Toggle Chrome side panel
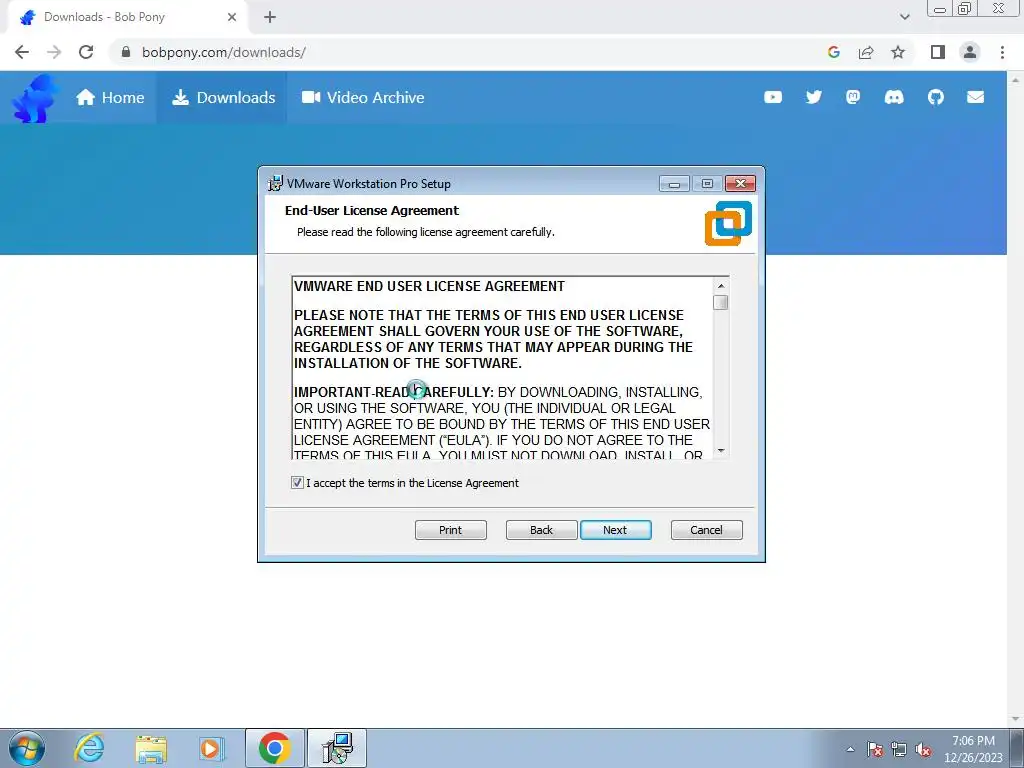Image resolution: width=1024 pixels, height=768 pixels. click(938, 52)
